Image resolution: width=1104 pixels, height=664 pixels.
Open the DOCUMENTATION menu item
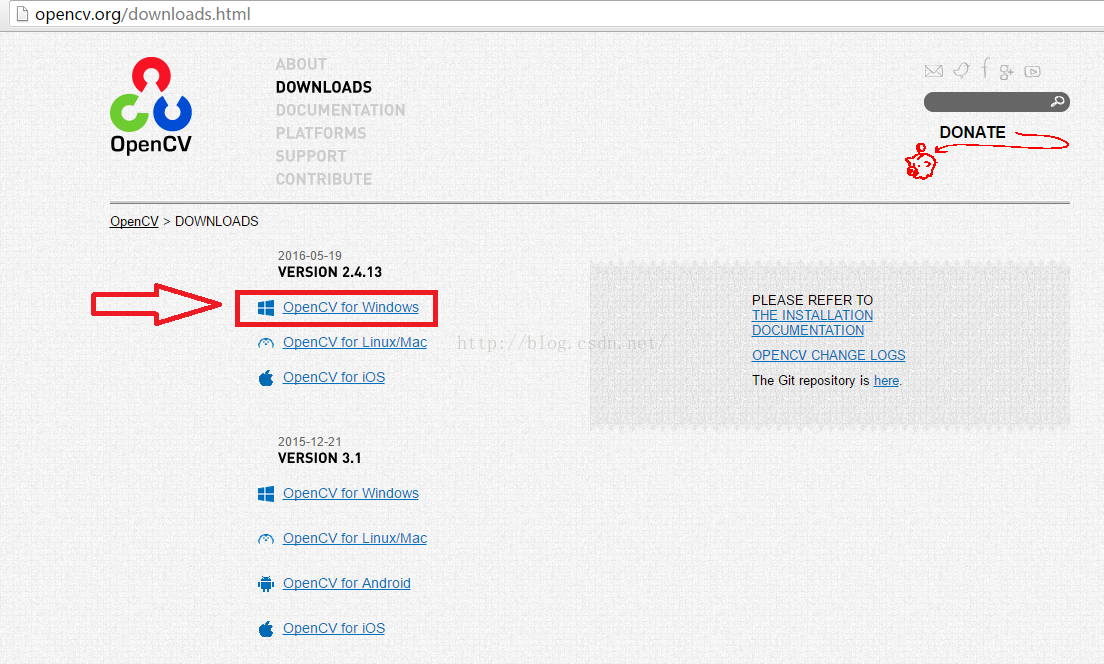[x=340, y=111]
